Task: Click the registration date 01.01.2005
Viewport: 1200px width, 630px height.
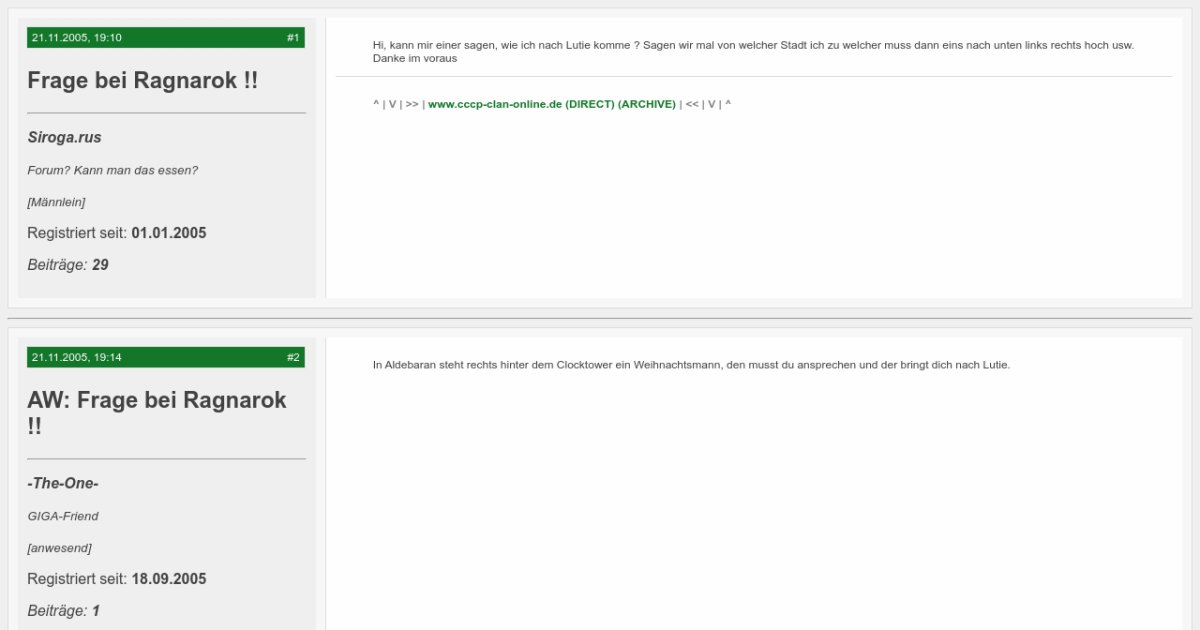Action: click(x=168, y=233)
